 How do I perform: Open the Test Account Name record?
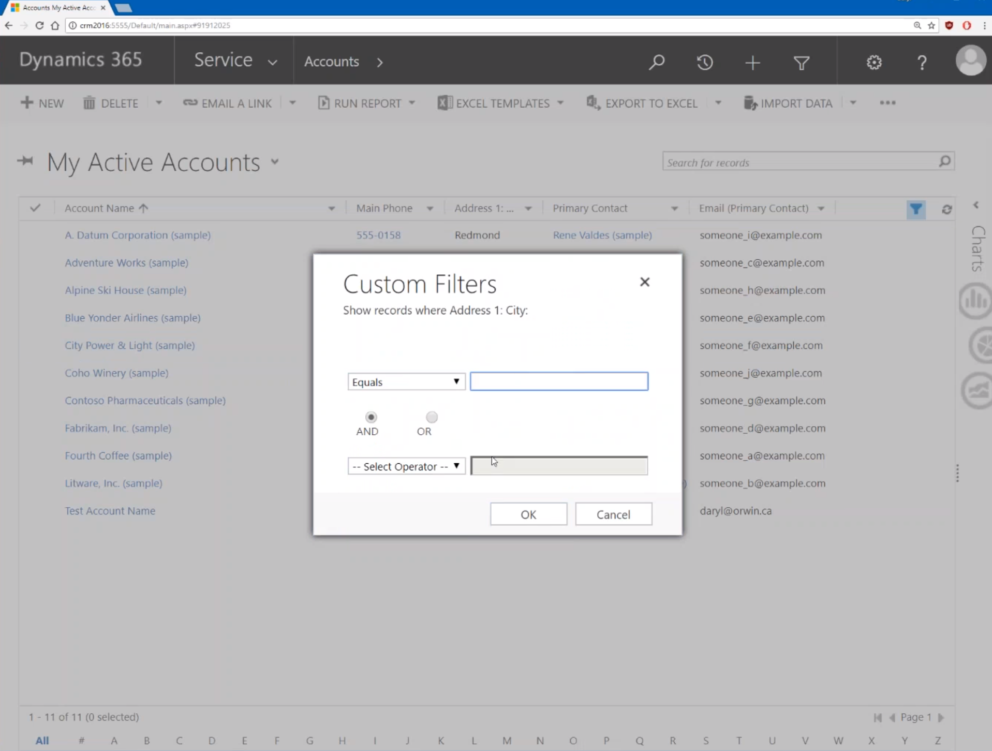coord(109,511)
